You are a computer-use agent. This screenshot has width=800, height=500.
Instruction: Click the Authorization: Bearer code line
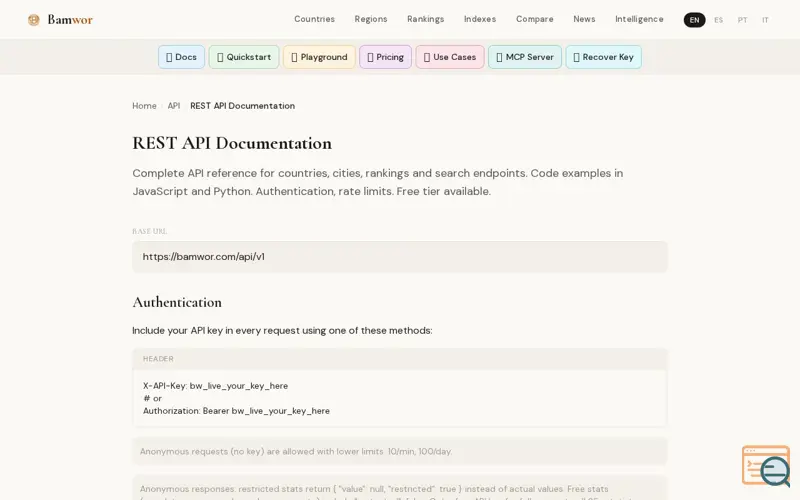[236, 411]
